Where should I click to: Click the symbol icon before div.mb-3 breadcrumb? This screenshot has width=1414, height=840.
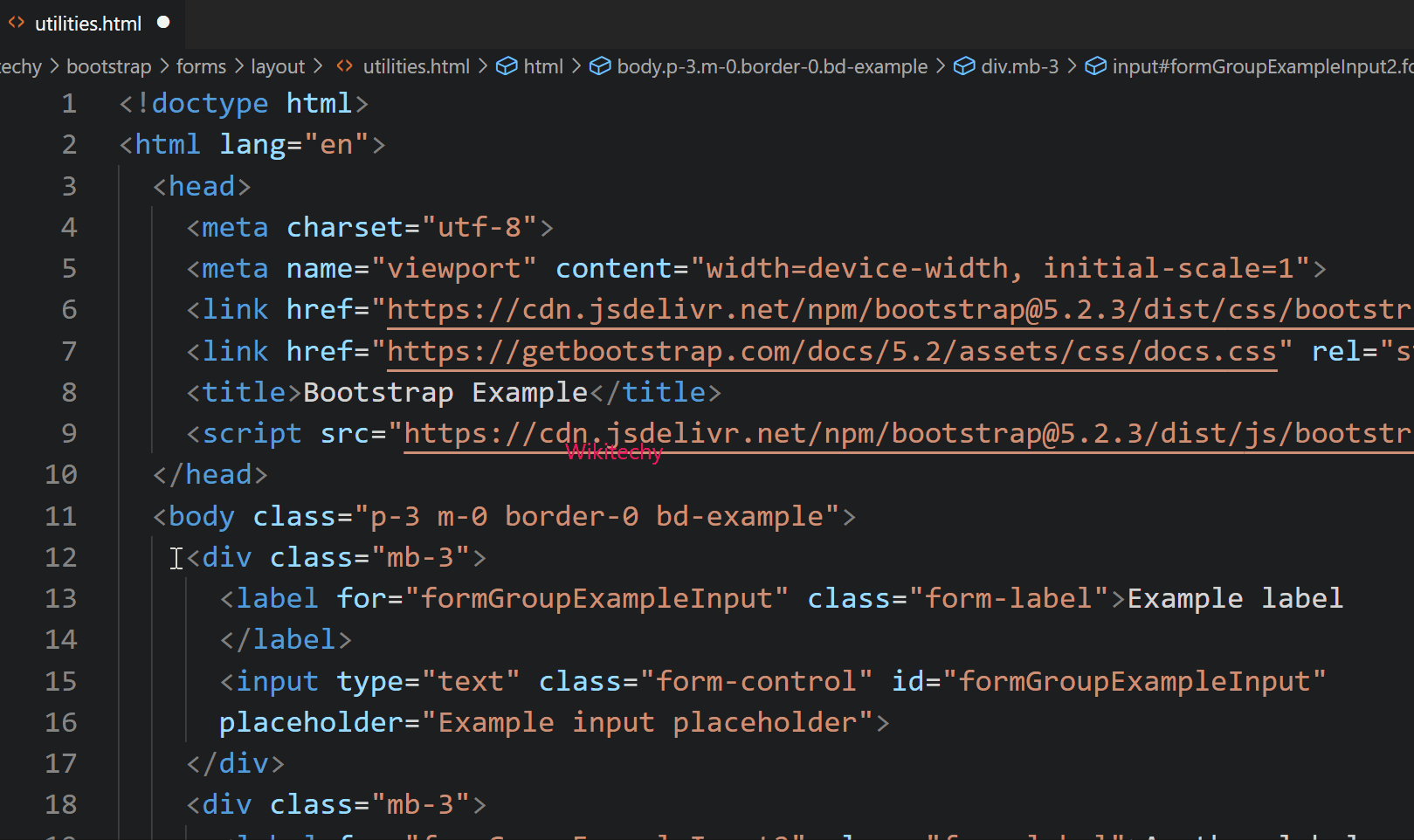click(x=964, y=65)
